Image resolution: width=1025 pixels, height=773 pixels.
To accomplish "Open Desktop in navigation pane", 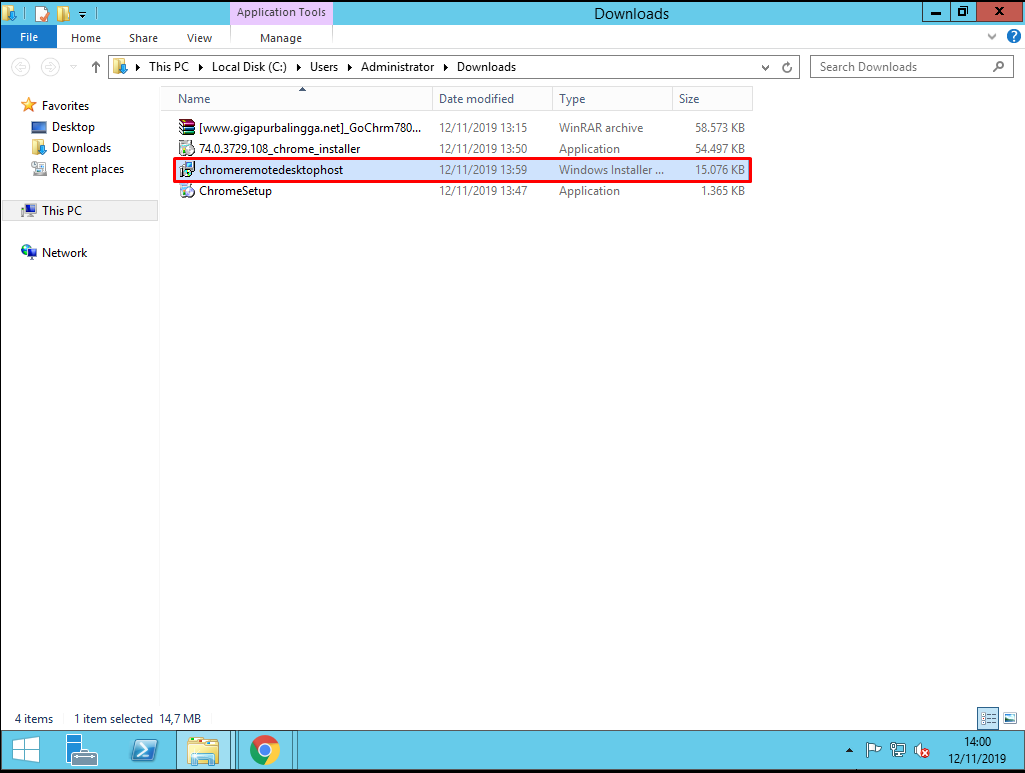I will click(x=73, y=127).
